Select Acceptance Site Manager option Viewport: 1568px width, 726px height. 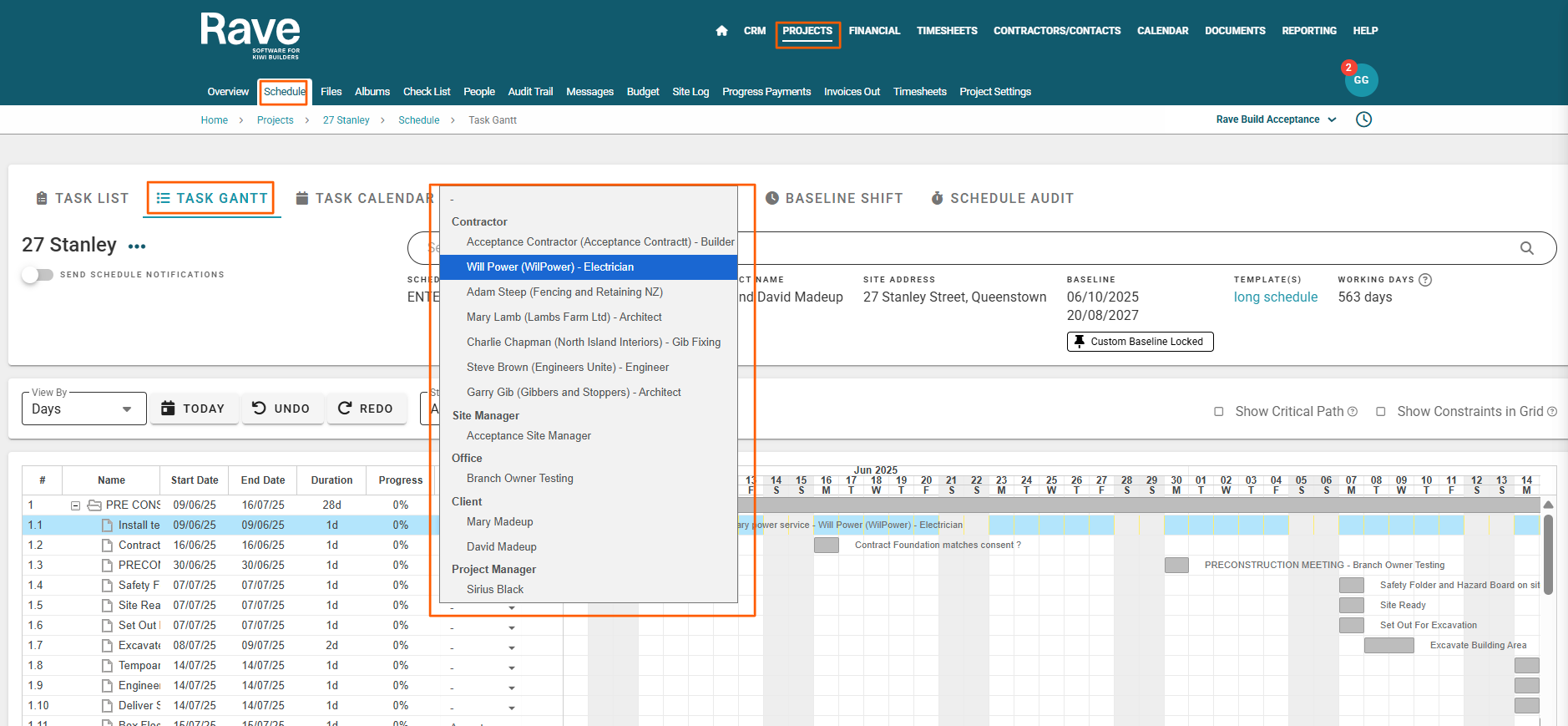tap(589, 436)
